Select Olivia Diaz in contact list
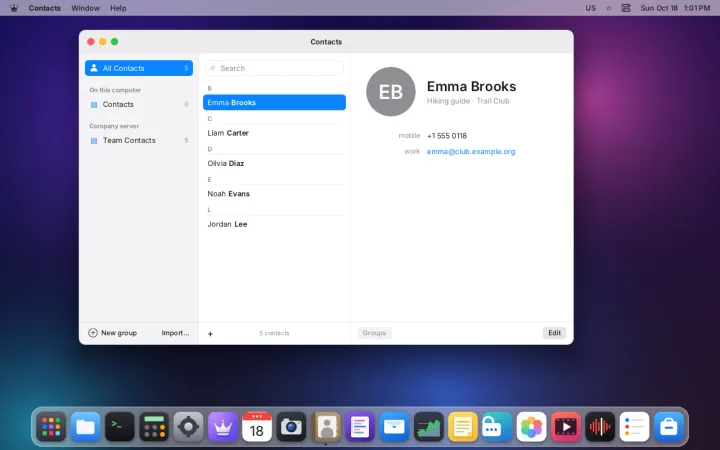The width and height of the screenshot is (720, 450). point(274,163)
